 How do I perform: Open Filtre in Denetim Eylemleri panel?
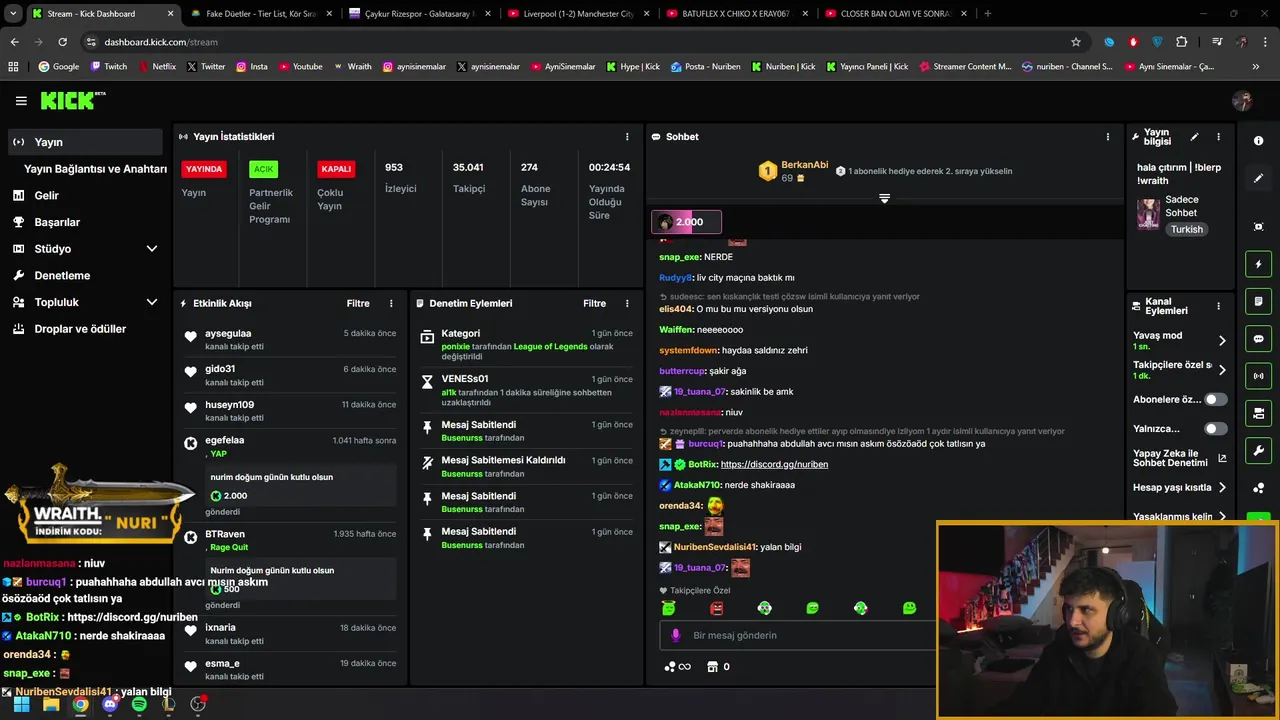[x=594, y=303]
